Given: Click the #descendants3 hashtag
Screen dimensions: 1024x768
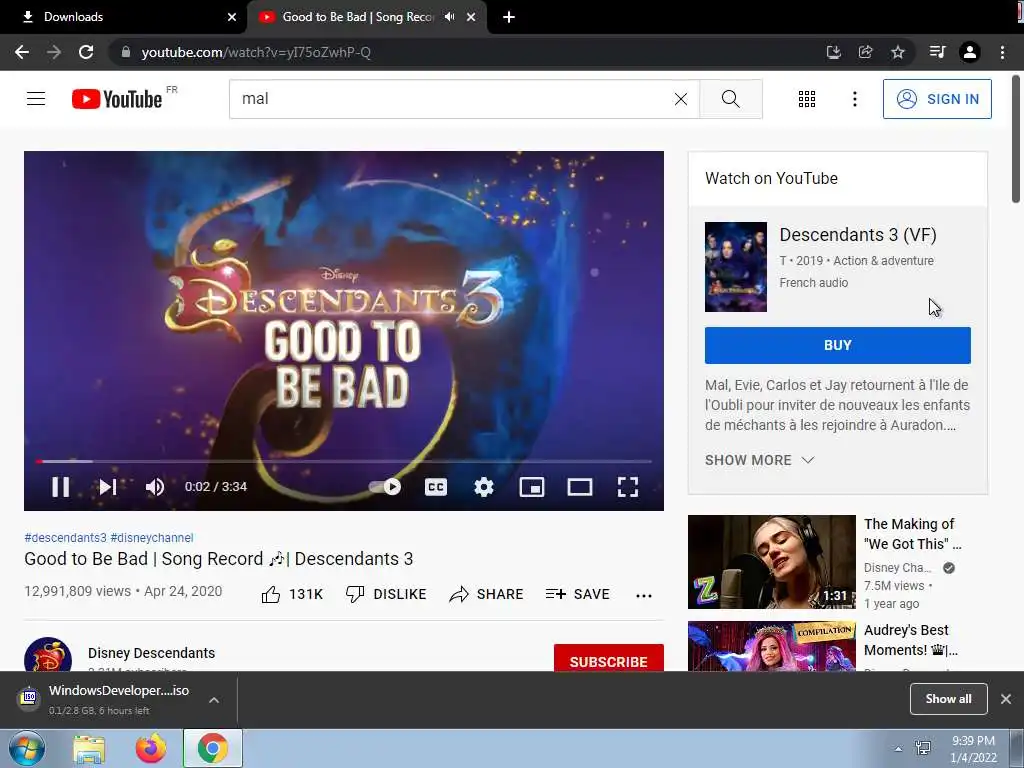Looking at the screenshot, I should [x=65, y=537].
